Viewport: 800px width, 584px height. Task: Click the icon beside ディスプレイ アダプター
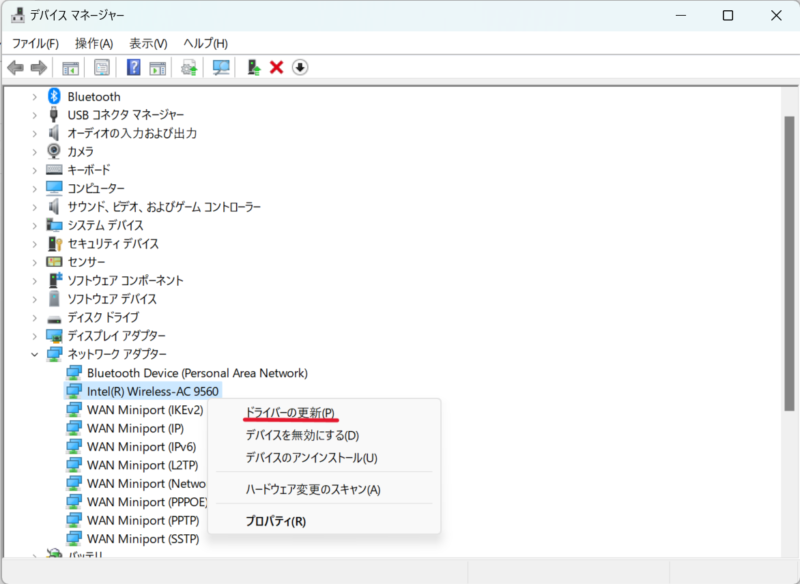(54, 336)
